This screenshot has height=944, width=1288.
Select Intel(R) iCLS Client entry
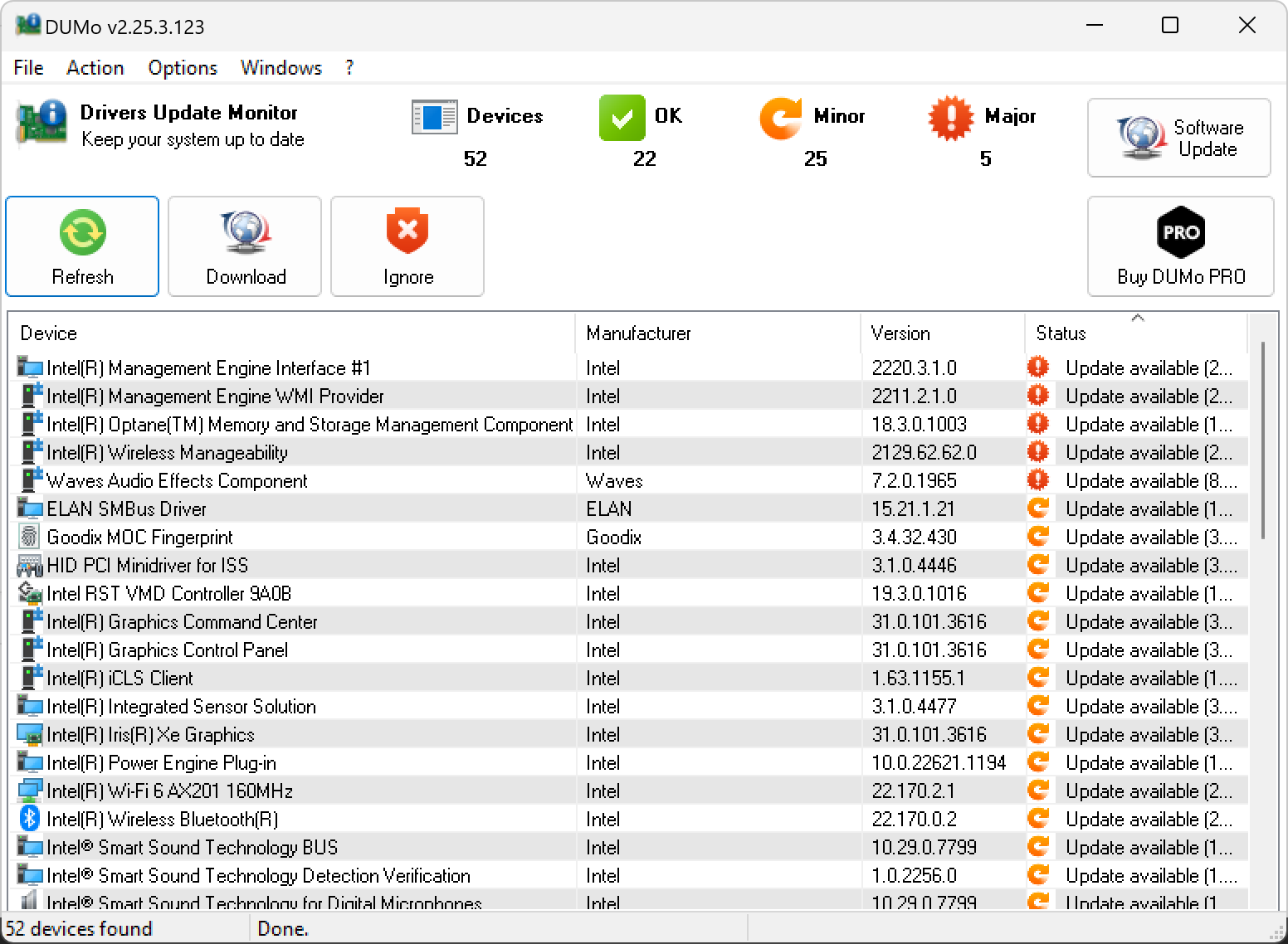(x=629, y=678)
